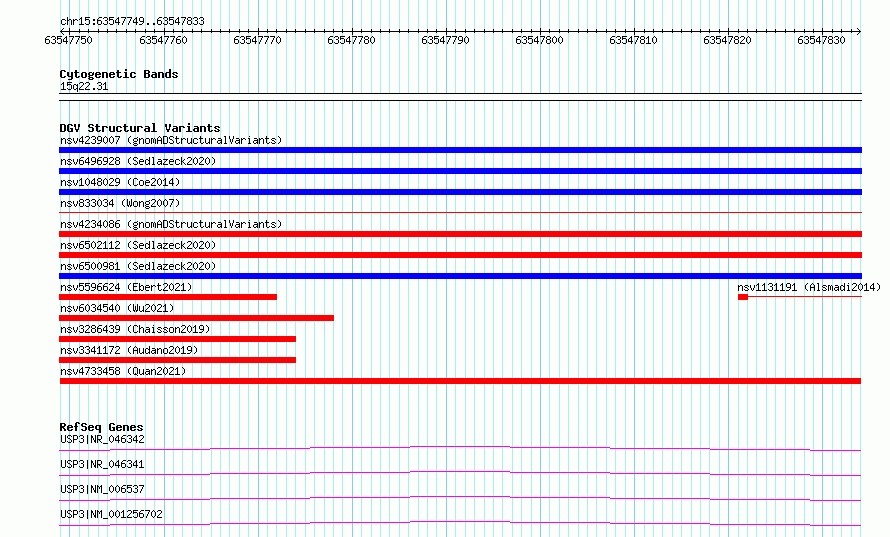This screenshot has height=537, width=890.
Task: Click the DGV Structural Variants track title
Action: pyautogui.click(x=140, y=128)
